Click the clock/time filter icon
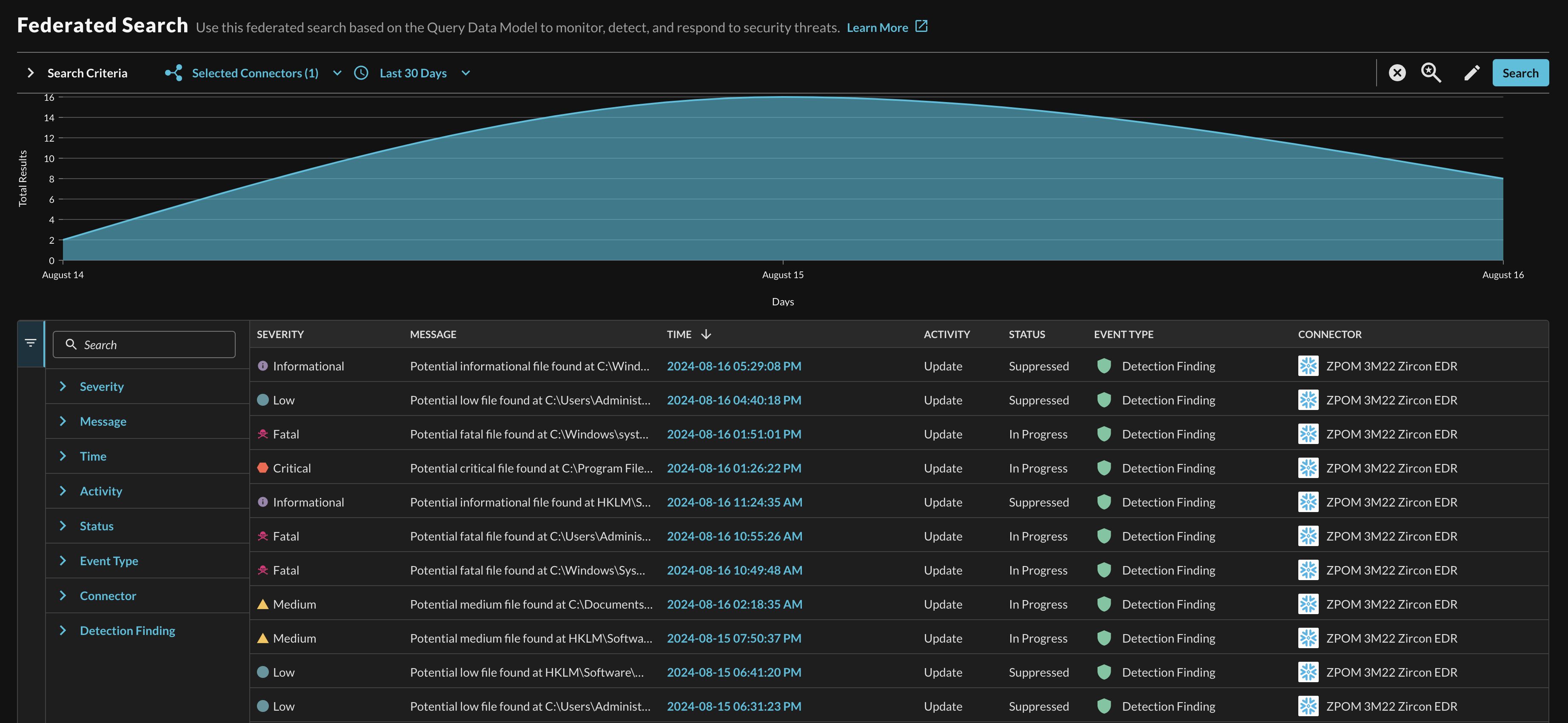The height and width of the screenshot is (723, 1568). (362, 72)
